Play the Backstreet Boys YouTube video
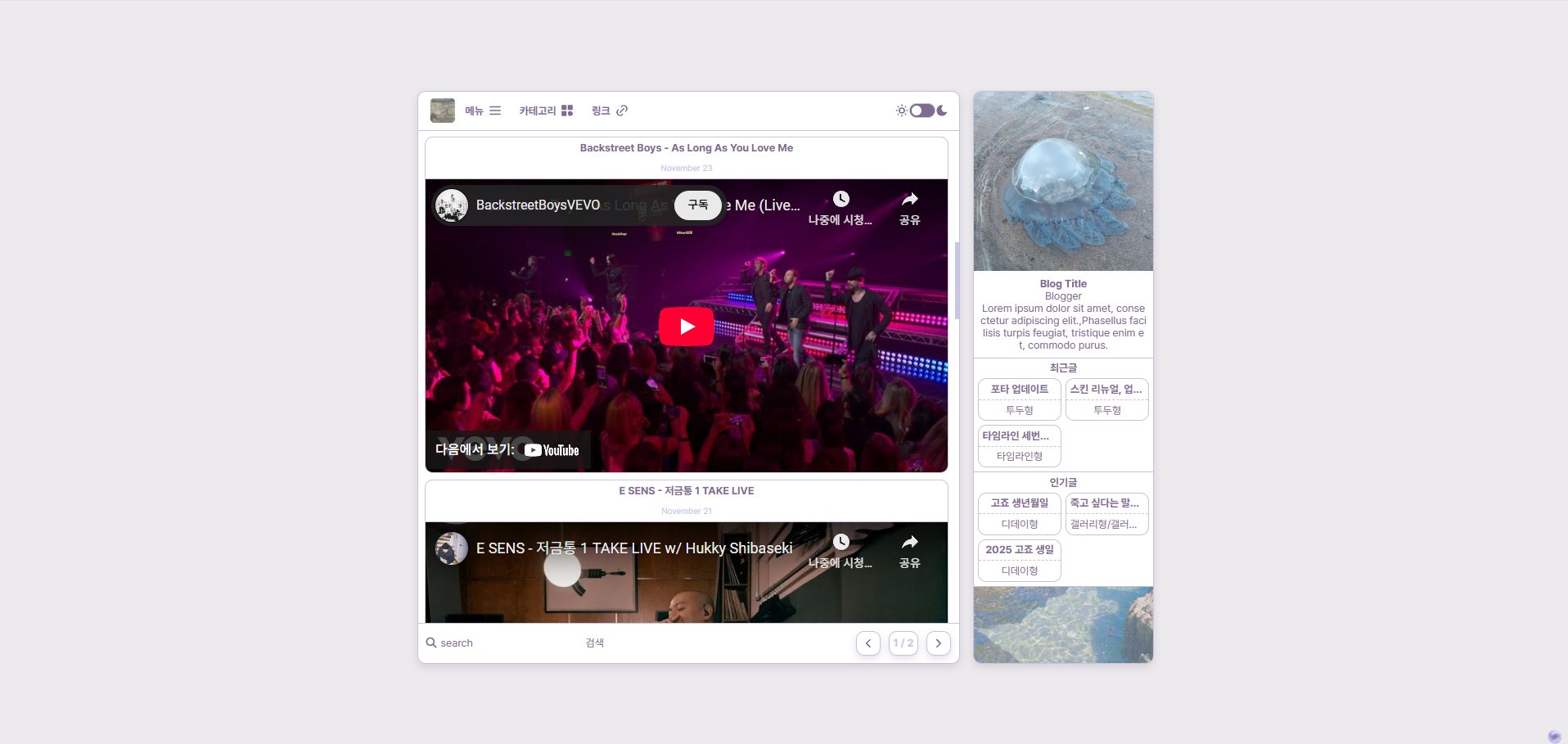This screenshot has height=744, width=1568. (x=687, y=327)
